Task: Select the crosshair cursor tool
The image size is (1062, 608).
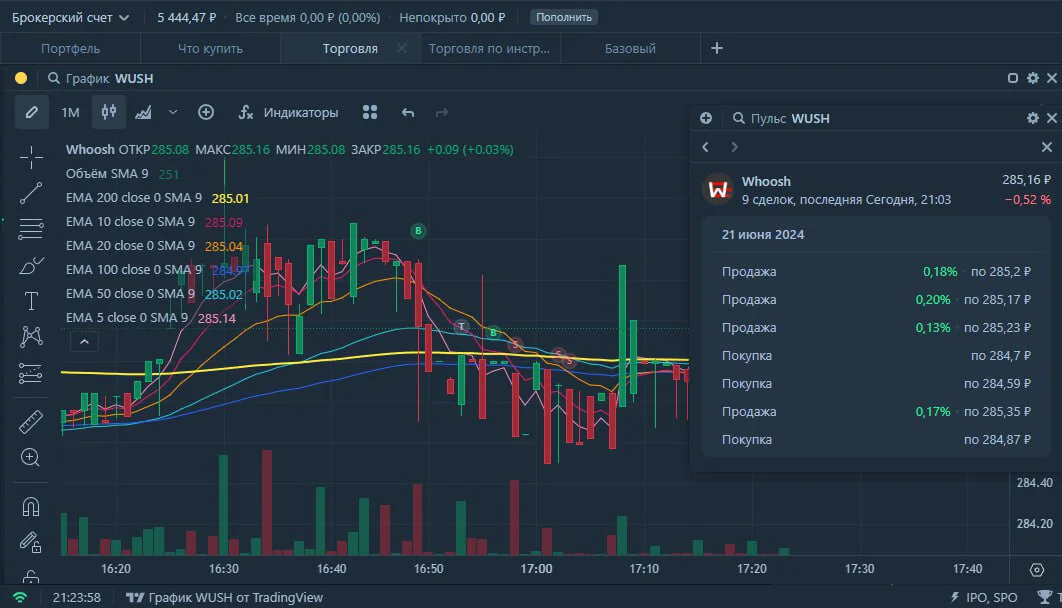Action: [31, 158]
